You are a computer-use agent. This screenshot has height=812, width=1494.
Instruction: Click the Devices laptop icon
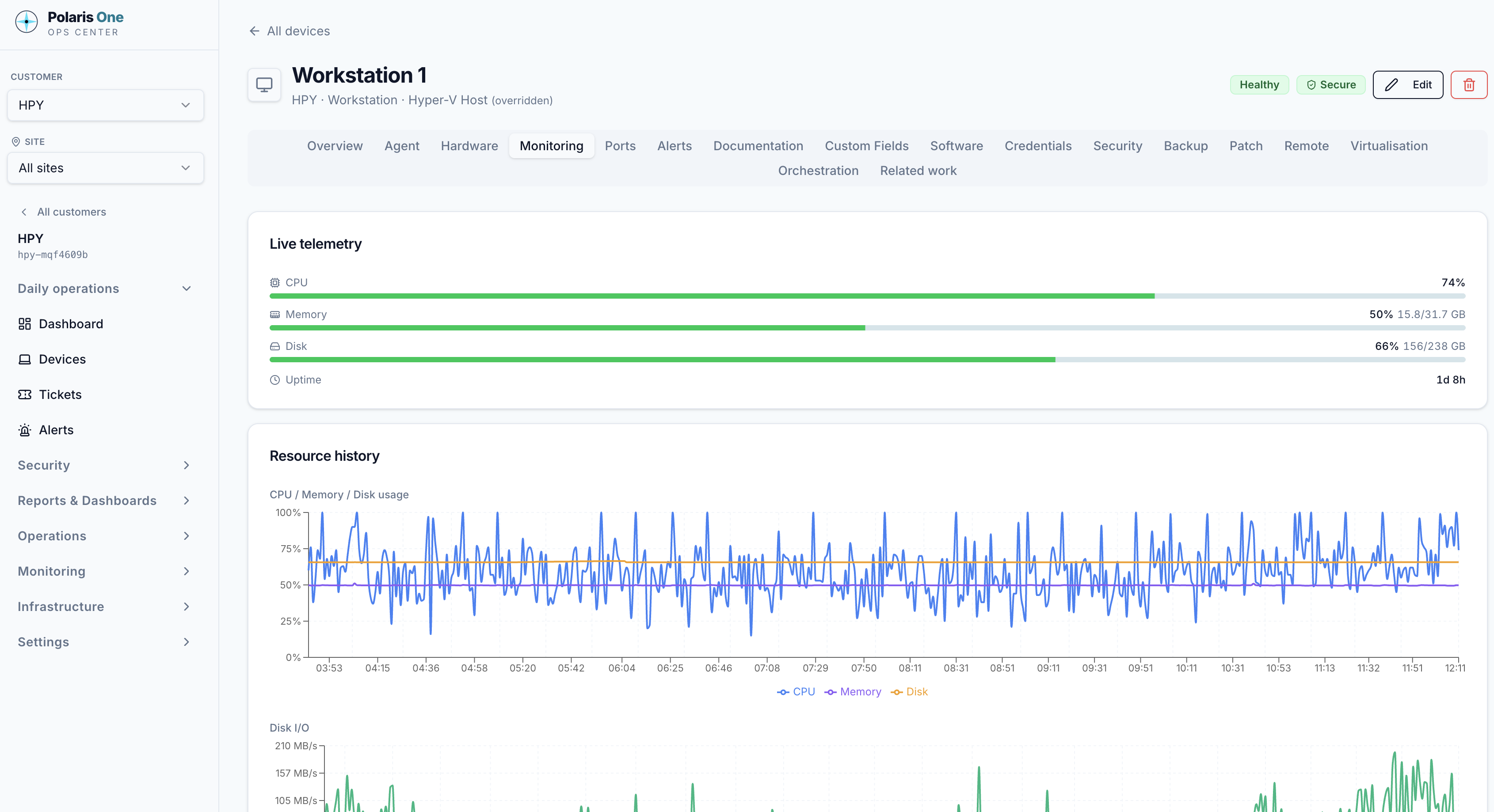tap(24, 359)
